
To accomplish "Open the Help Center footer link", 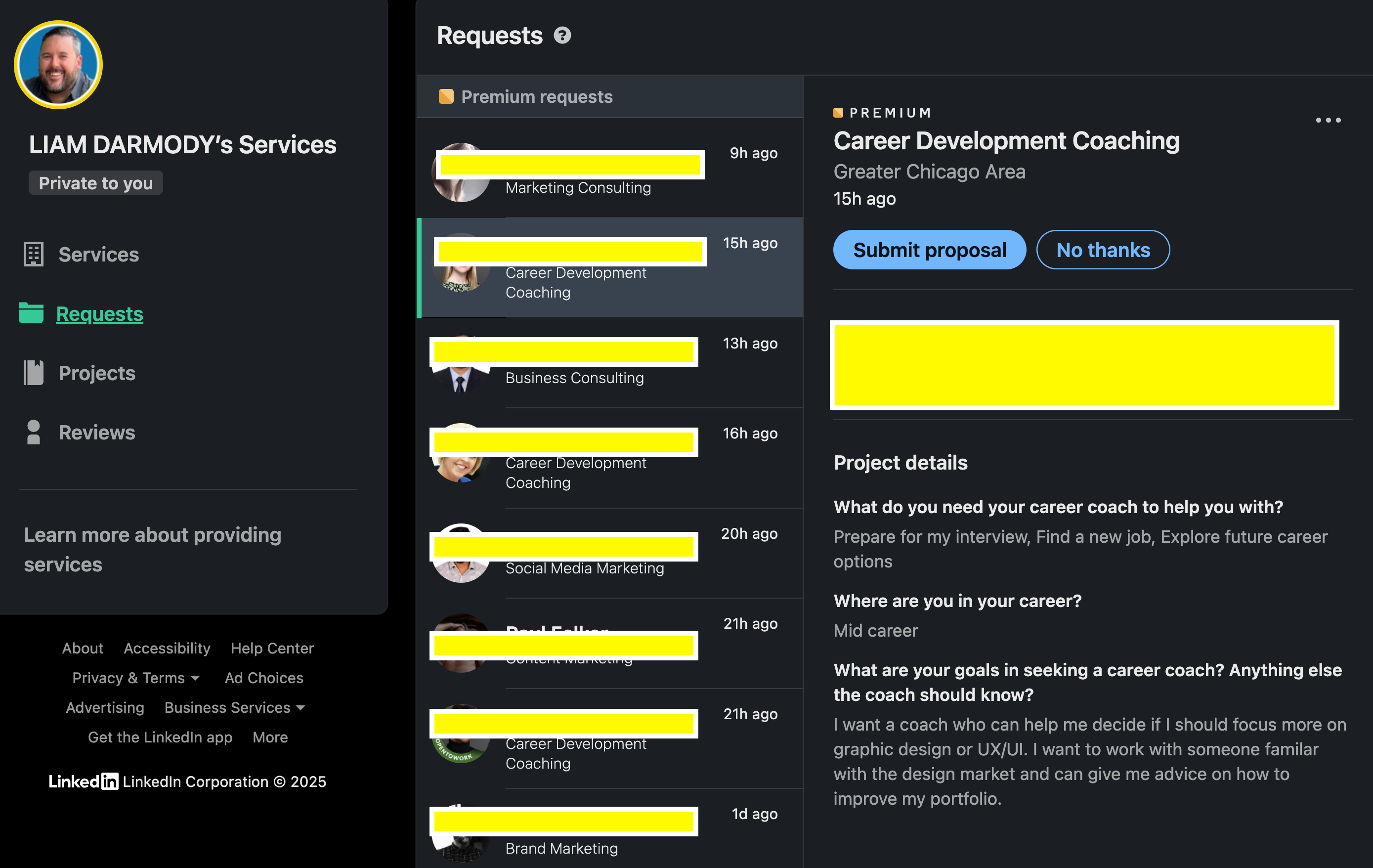I will pos(272,648).
